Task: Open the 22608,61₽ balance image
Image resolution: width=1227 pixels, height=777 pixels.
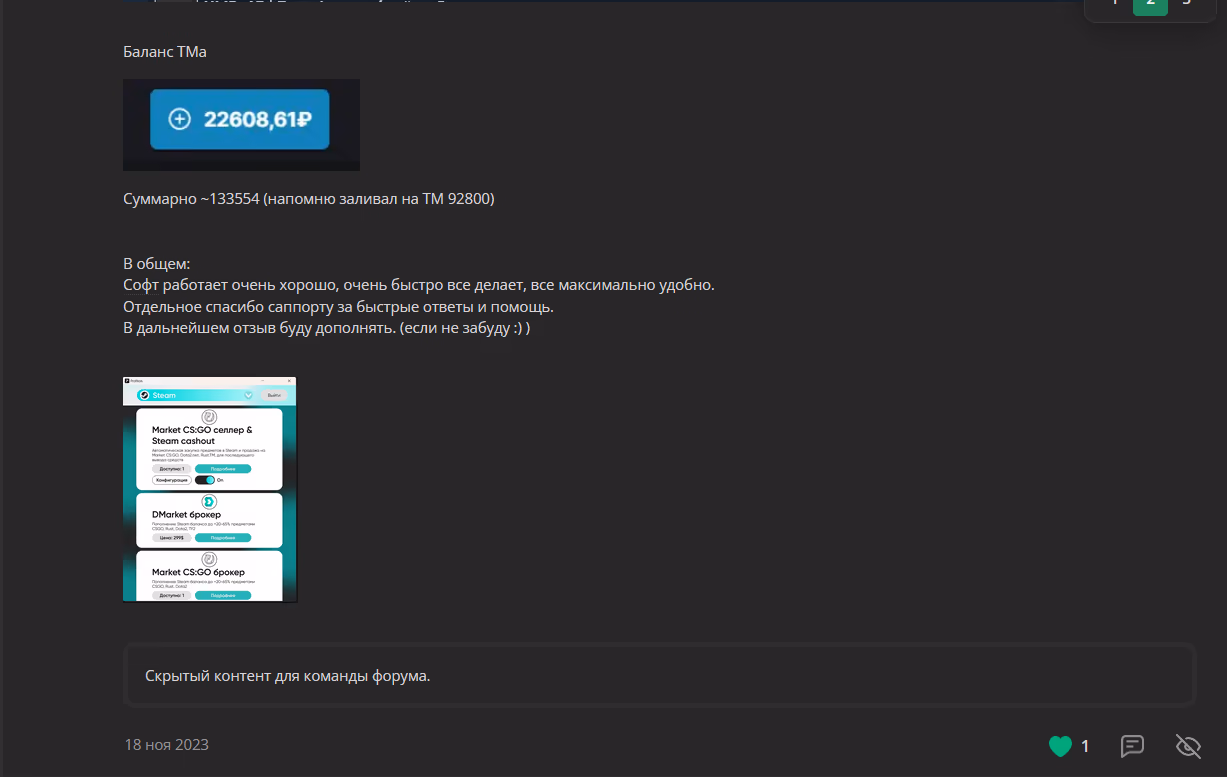Action: tap(241, 124)
